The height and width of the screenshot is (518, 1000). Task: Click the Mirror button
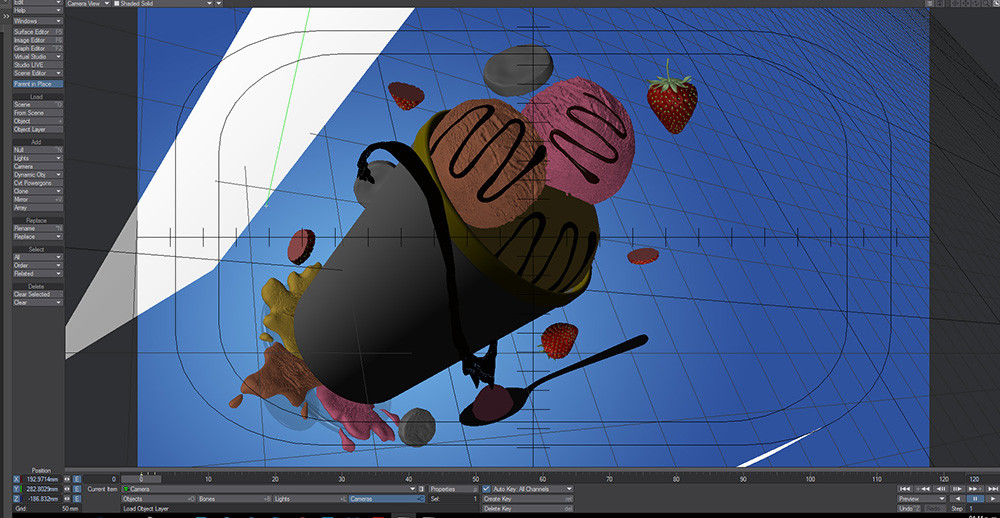tap(38, 199)
